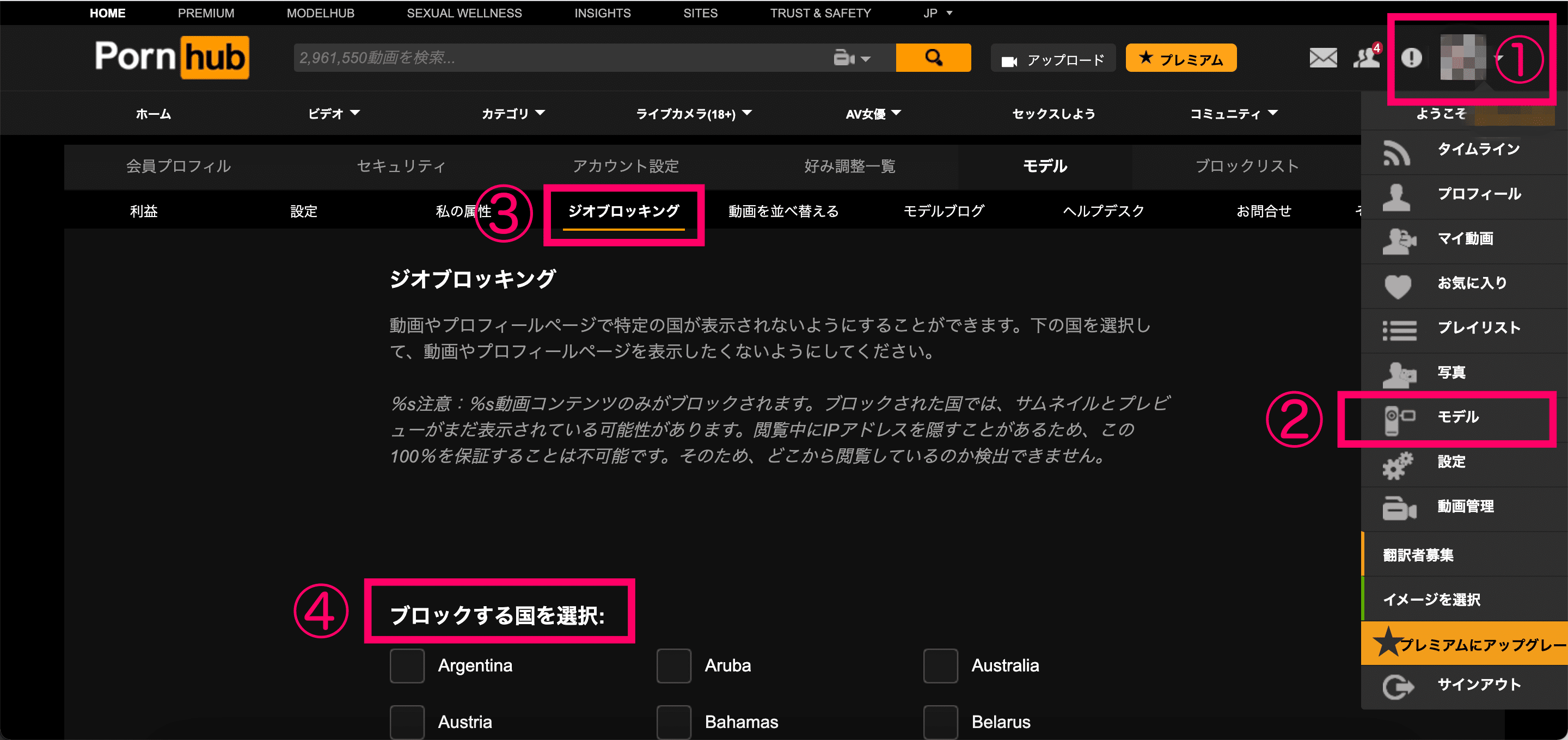Click the video search input field

pos(560,58)
